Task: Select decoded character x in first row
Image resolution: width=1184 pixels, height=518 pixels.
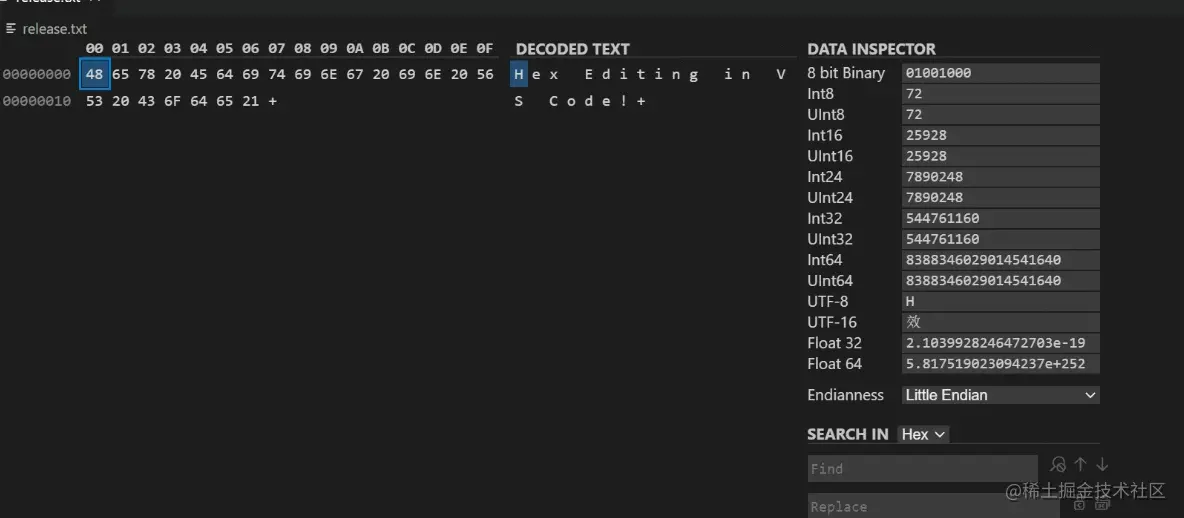Action: (x=555, y=74)
